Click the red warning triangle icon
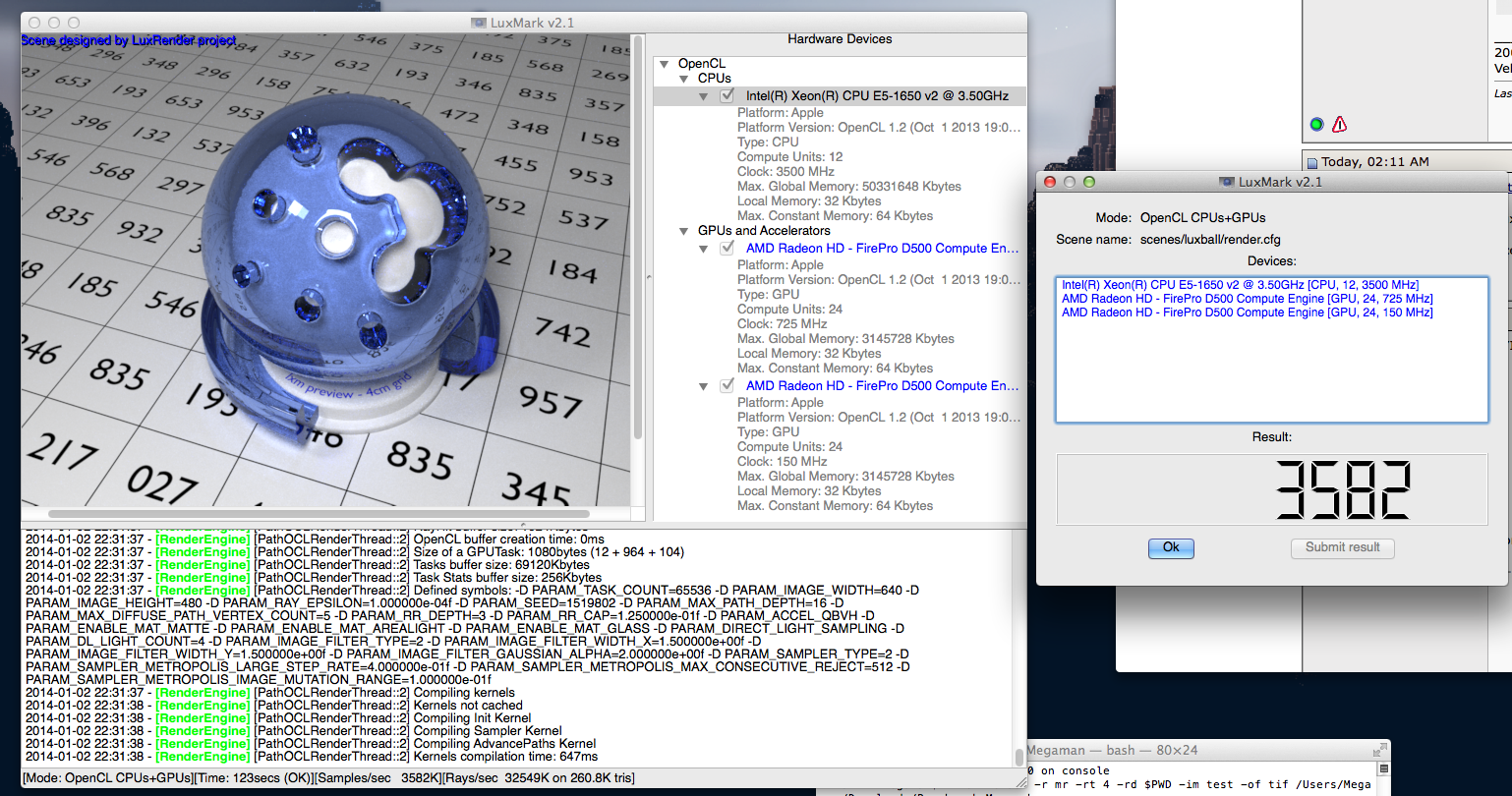1512x796 pixels. coord(1339,124)
